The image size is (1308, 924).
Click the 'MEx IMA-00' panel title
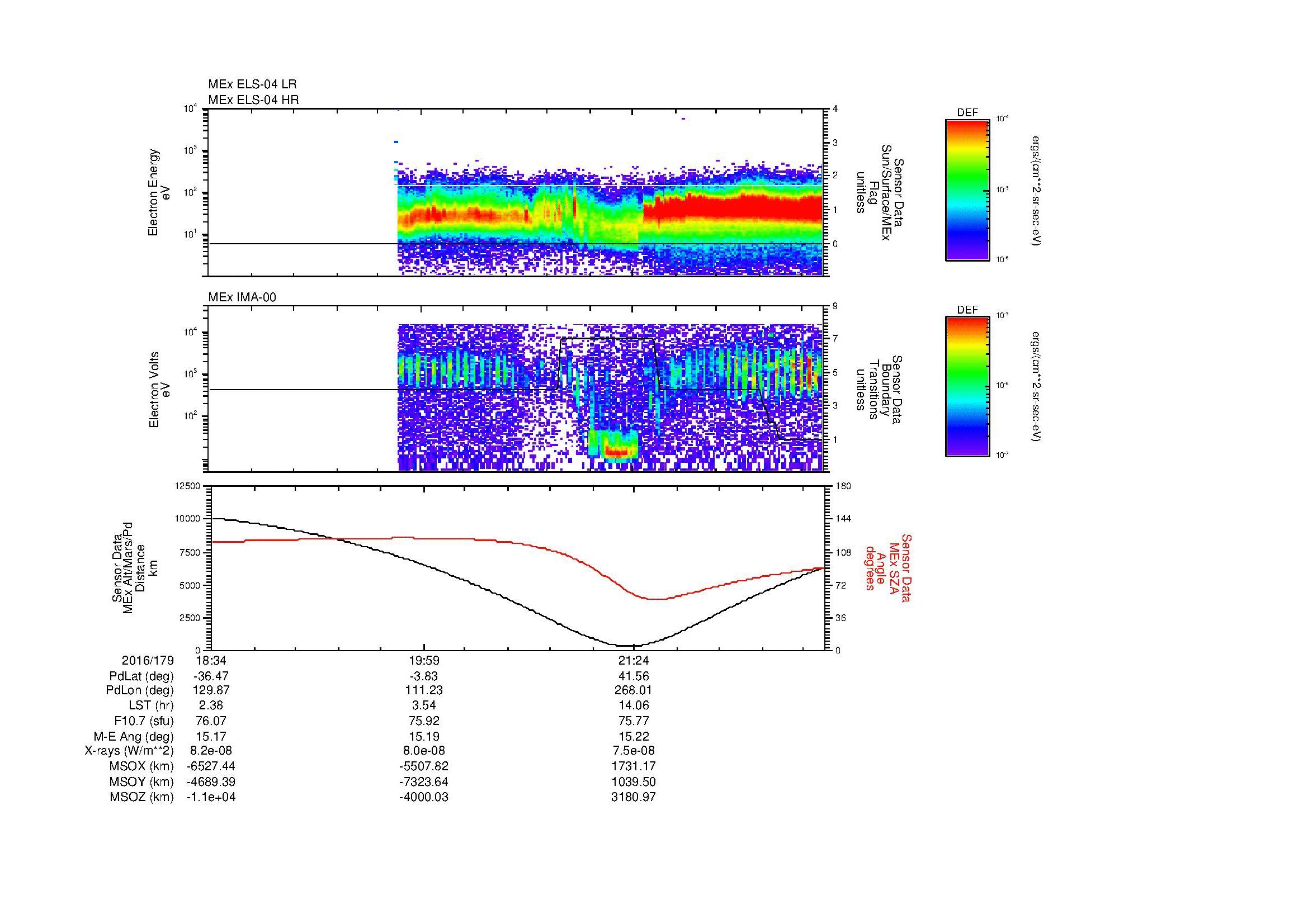[x=242, y=297]
